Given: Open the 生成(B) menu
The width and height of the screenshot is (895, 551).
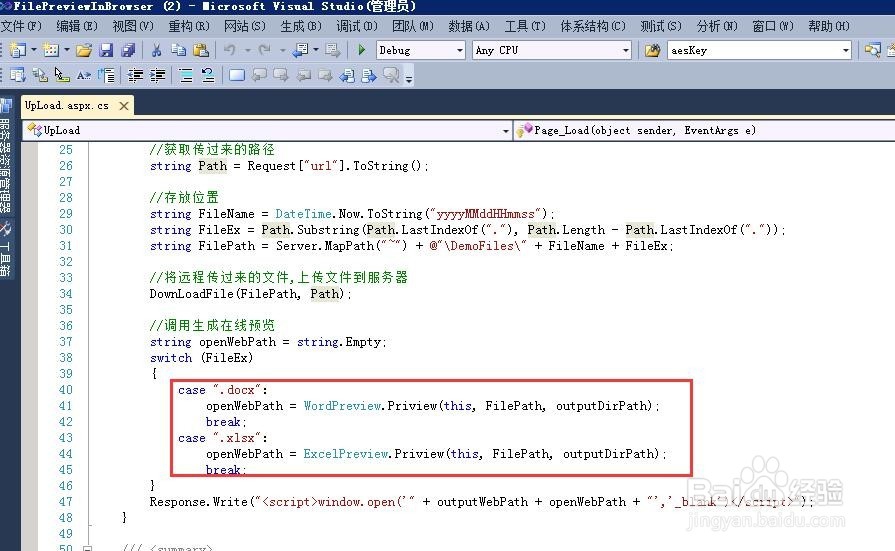Looking at the screenshot, I should [301, 26].
